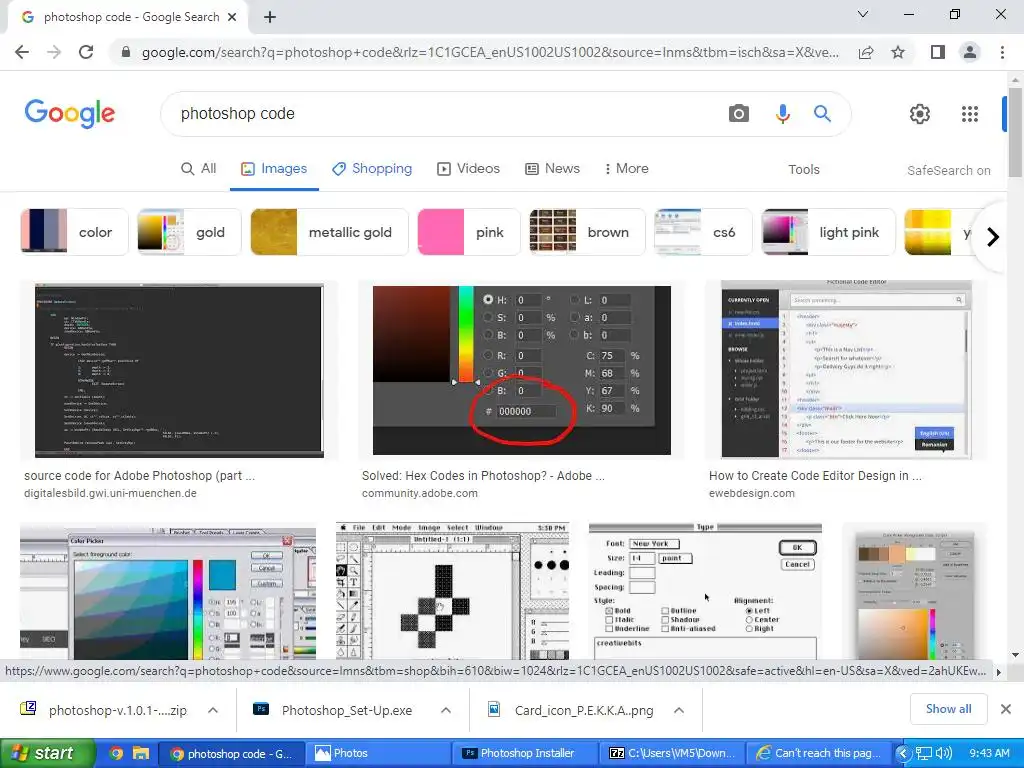The width and height of the screenshot is (1024, 768).
Task: Switch to the 7-Zip Downloads taskbar window
Action: pyautogui.click(x=672, y=754)
